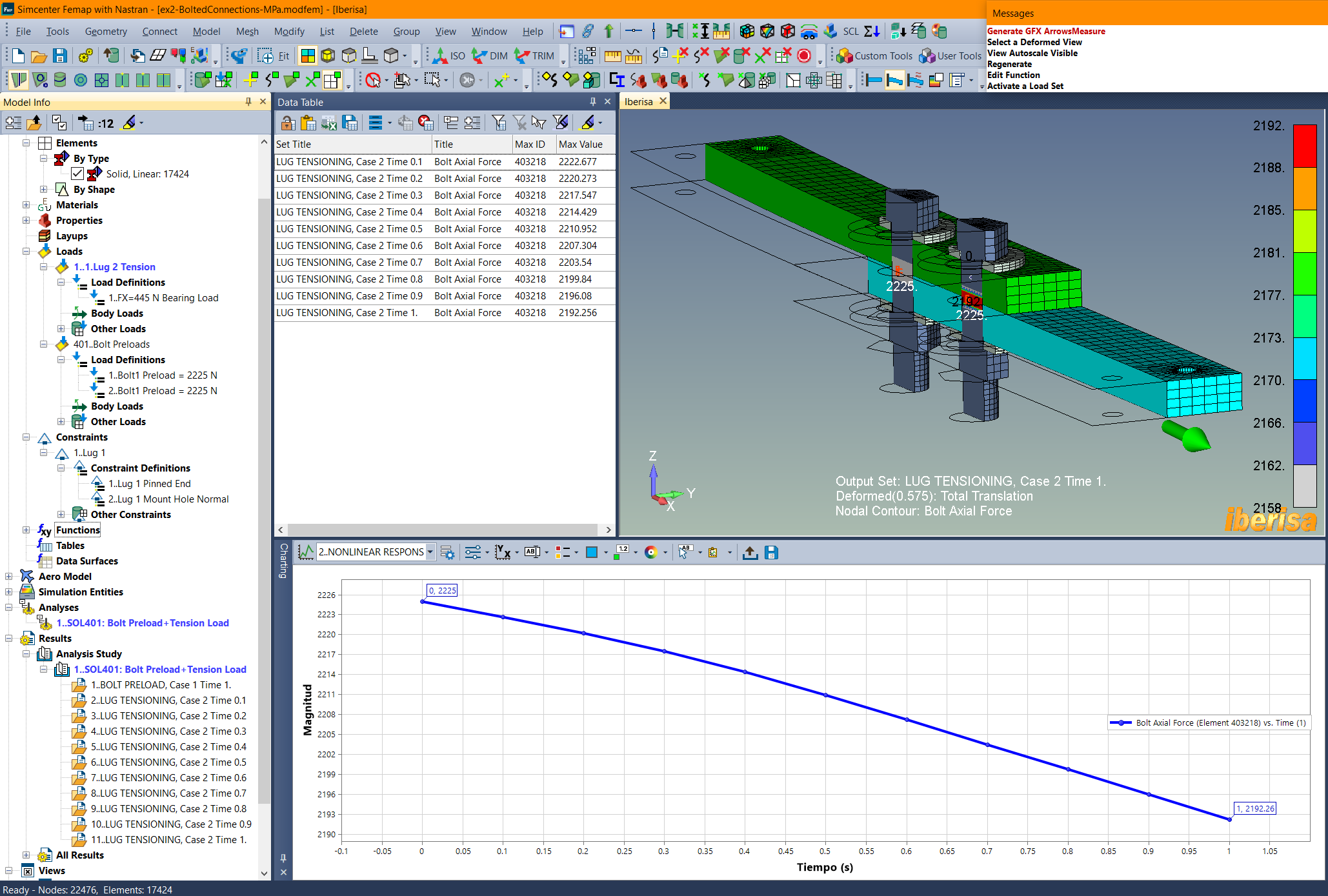The height and width of the screenshot is (896, 1328).
Task: Click the selector stop-cursor icon
Action: click(x=374, y=80)
